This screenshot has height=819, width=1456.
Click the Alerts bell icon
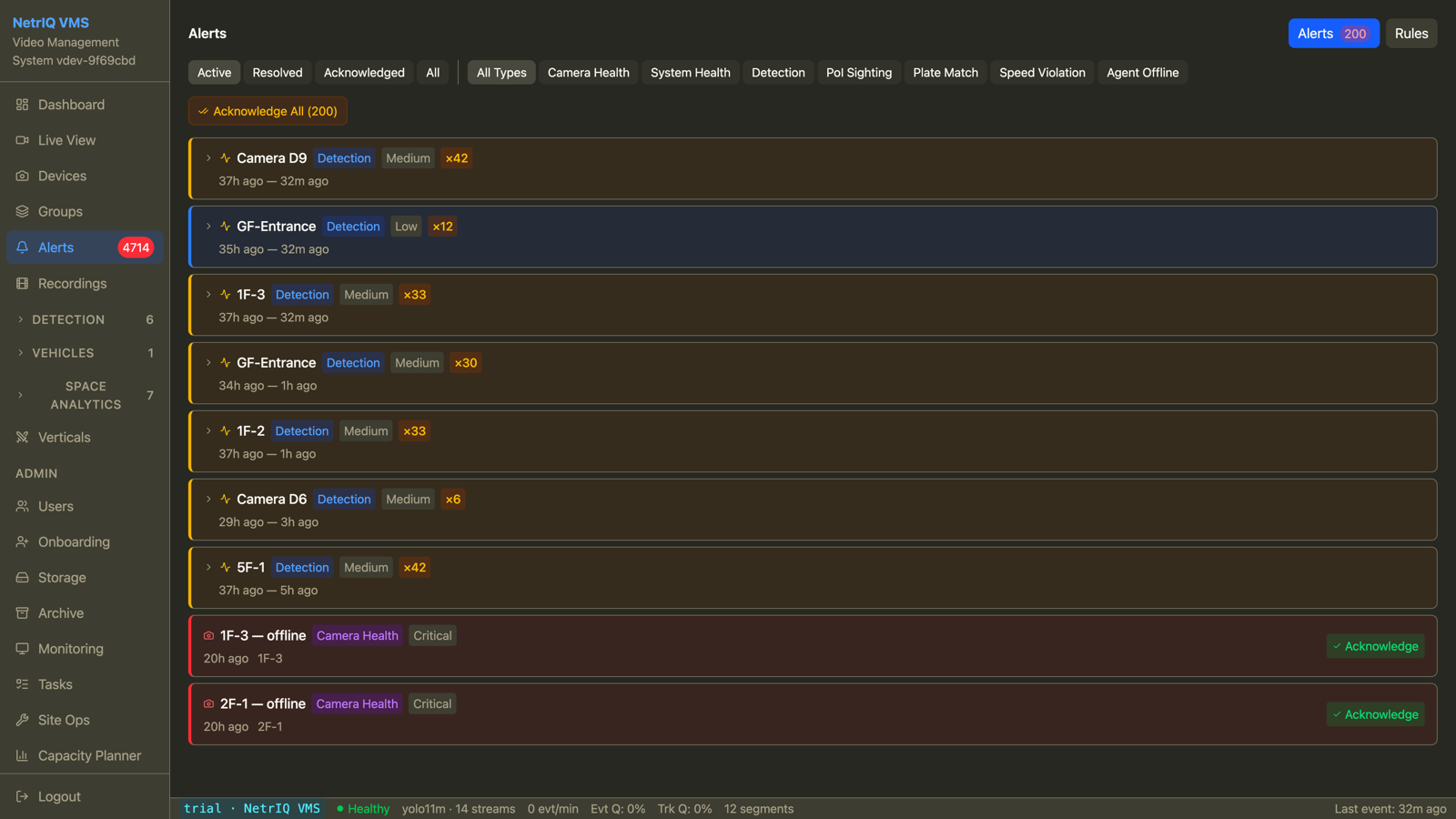pos(22,248)
